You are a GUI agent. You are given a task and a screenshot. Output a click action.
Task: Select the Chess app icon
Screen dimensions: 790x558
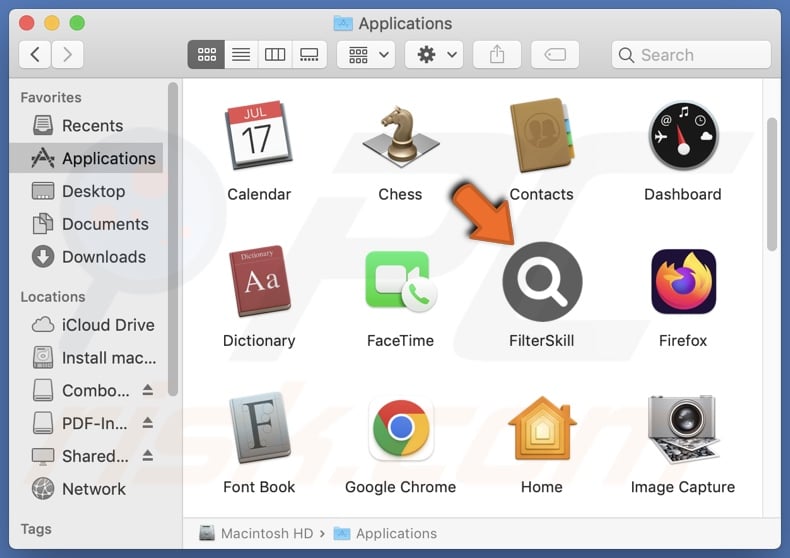pyautogui.click(x=400, y=136)
